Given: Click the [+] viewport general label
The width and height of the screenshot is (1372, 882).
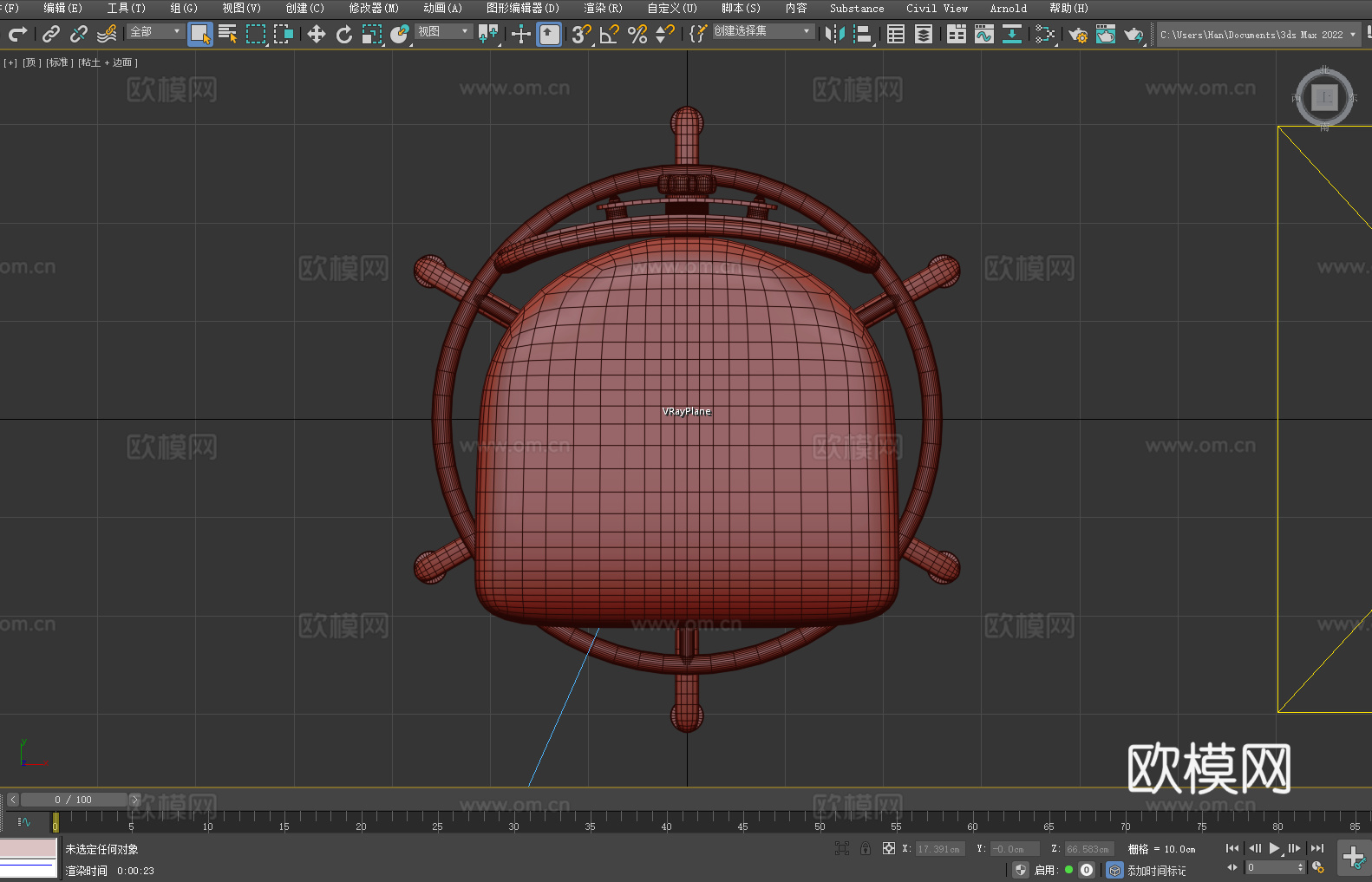Looking at the screenshot, I should click(x=10, y=62).
